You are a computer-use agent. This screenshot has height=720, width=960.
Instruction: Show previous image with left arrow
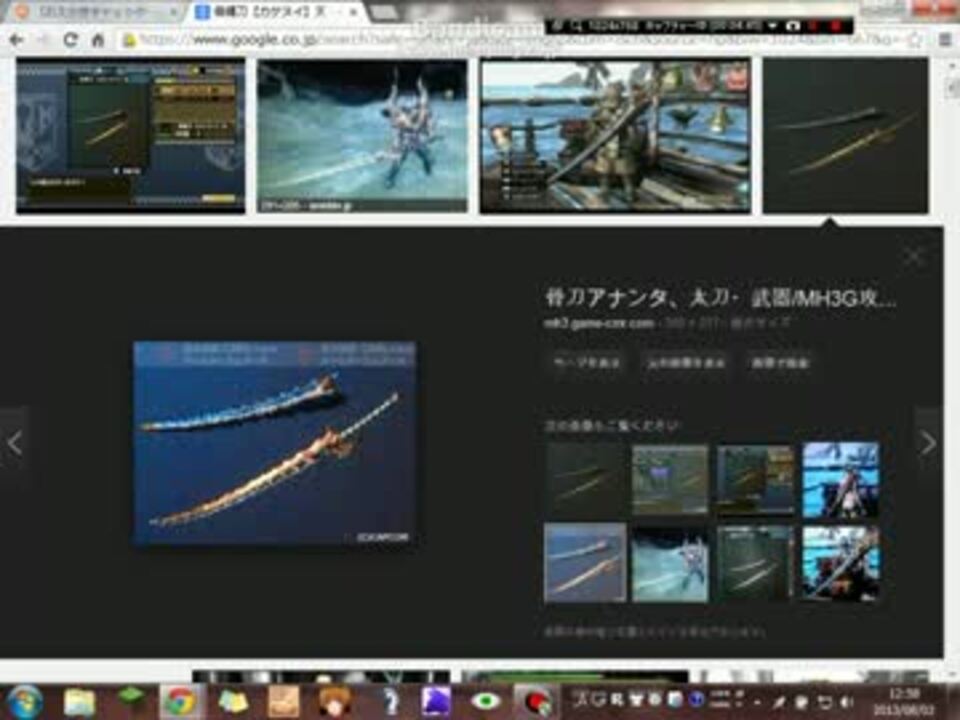tap(15, 443)
